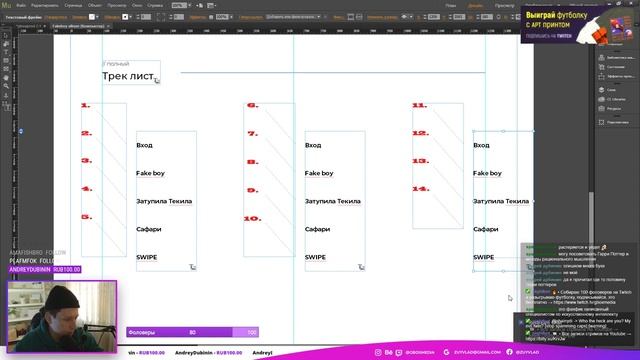Viewport: 640px width, 360px height.
Task: Open the Файл menu
Action: 21,6
